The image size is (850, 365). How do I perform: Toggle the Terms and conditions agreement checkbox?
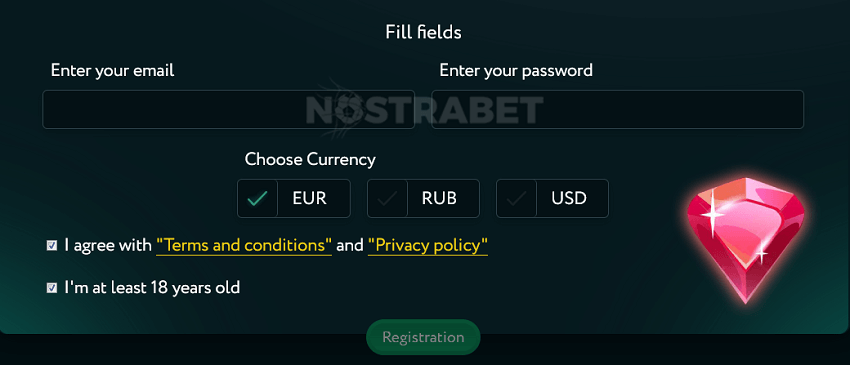(51, 246)
